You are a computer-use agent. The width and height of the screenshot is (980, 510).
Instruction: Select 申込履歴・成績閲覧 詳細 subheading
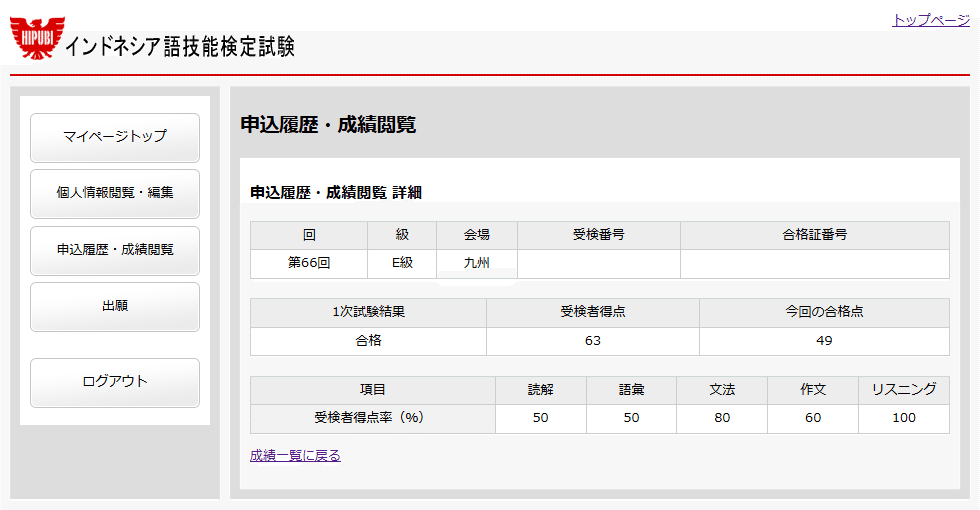tap(336, 192)
